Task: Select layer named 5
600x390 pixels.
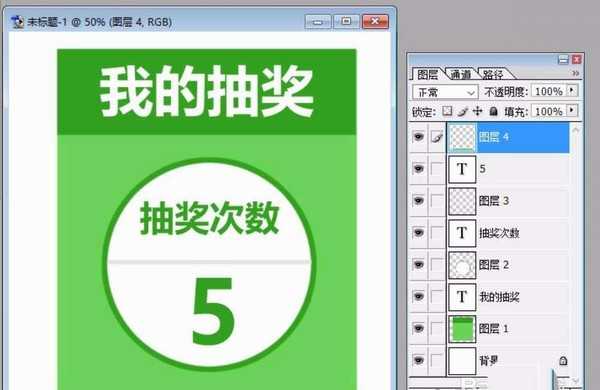Action: pyautogui.click(x=482, y=169)
